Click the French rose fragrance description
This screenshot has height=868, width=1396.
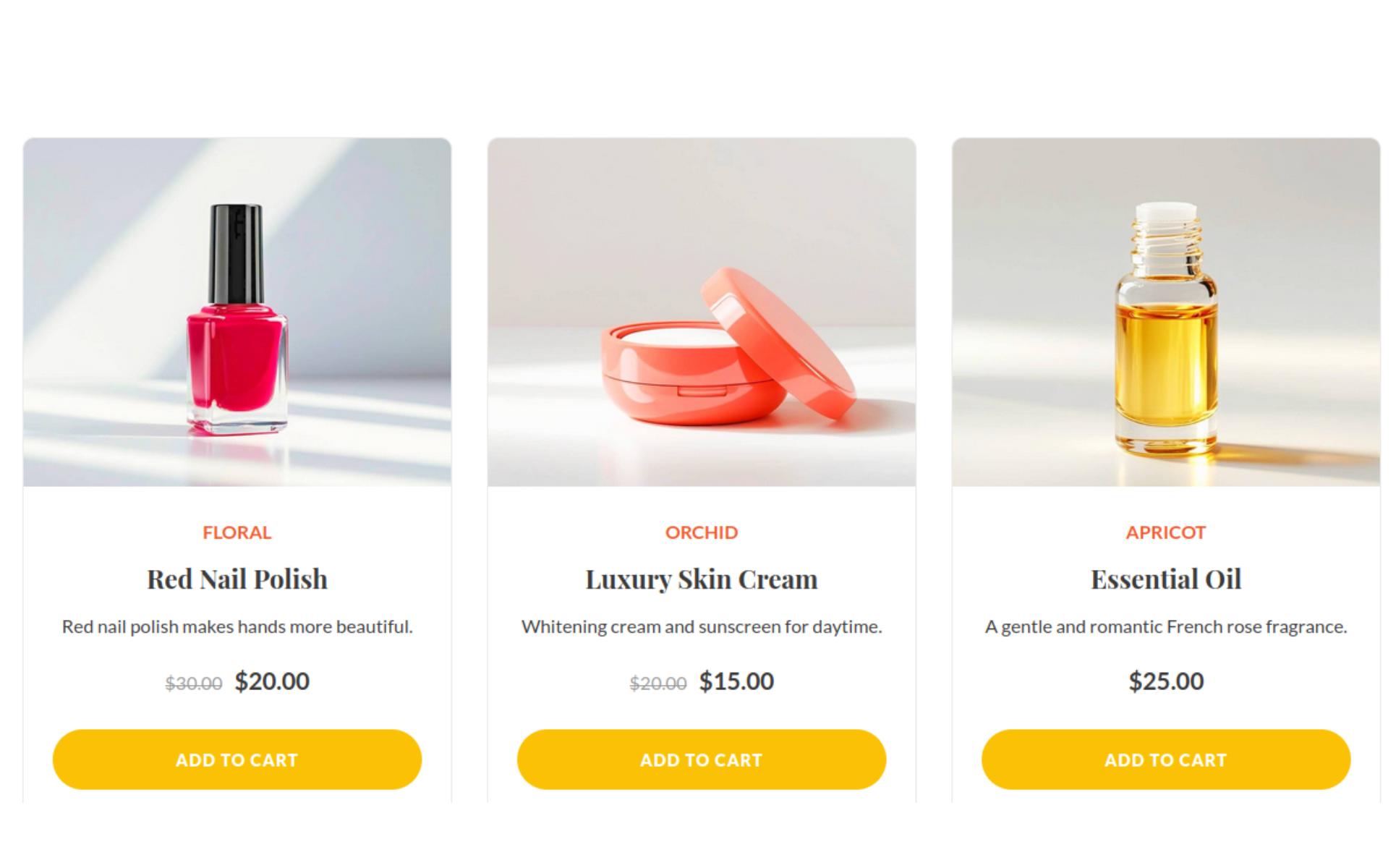point(1166,626)
